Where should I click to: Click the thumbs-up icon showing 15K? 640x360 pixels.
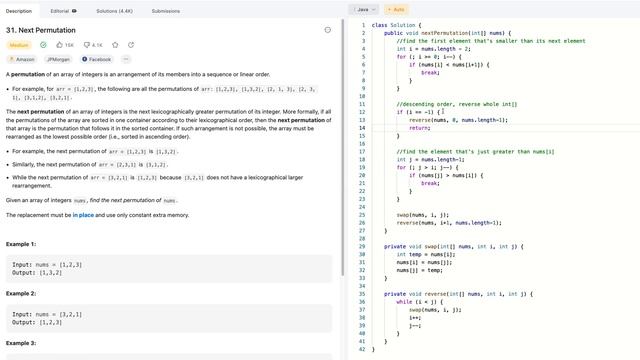pyautogui.click(x=60, y=45)
